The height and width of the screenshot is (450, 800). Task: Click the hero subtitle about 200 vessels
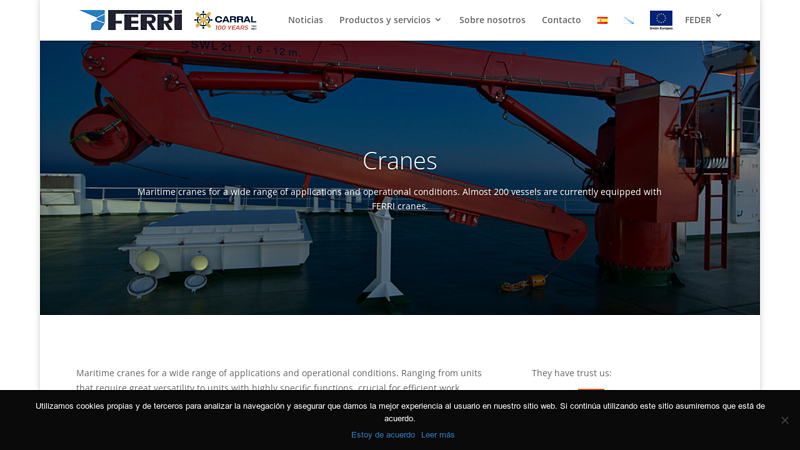[x=399, y=199]
